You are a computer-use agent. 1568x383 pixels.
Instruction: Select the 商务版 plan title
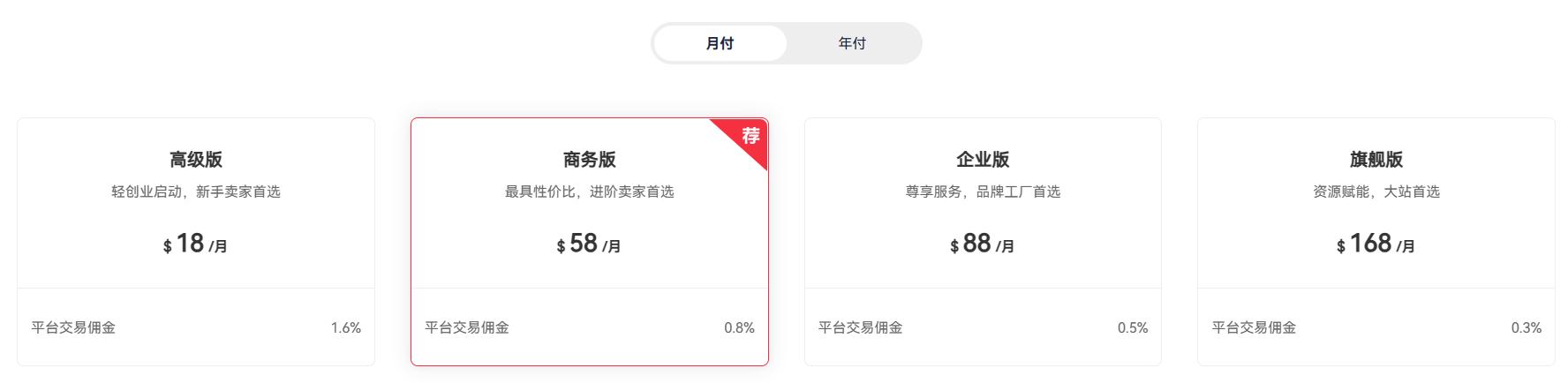pyautogui.click(x=590, y=160)
